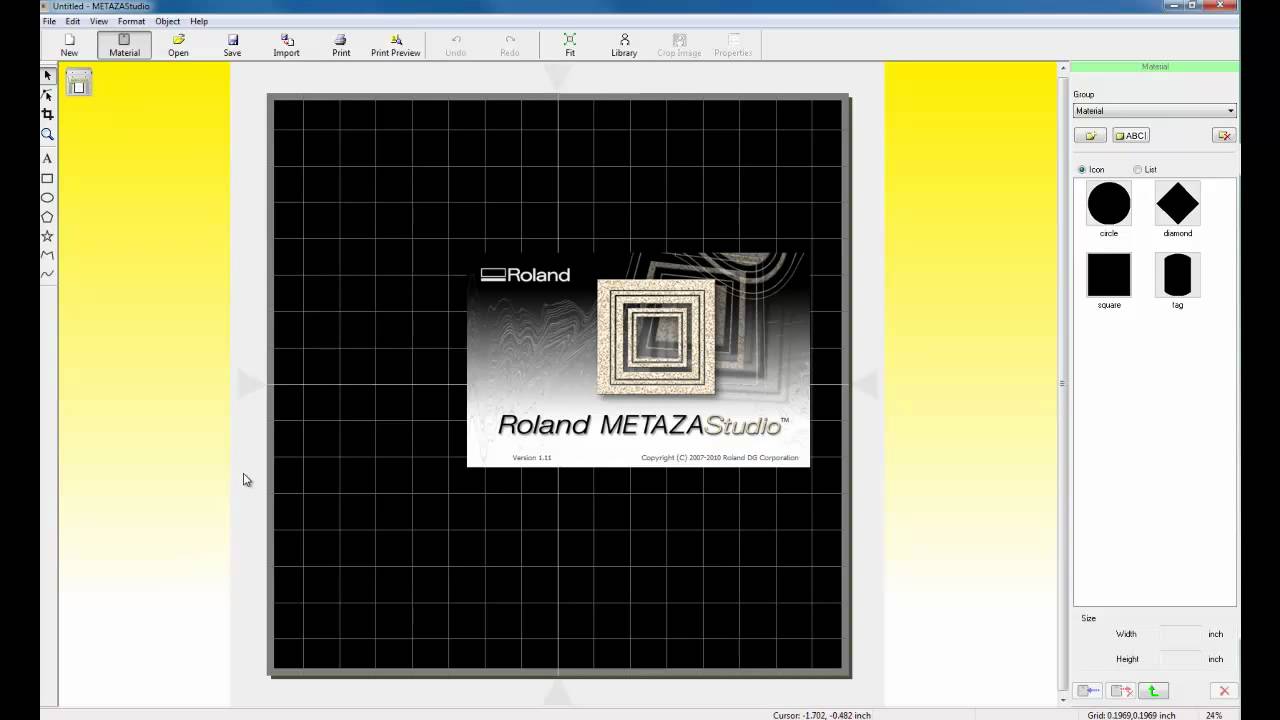
Task: Delete group with red X folder button
Action: 1223,135
